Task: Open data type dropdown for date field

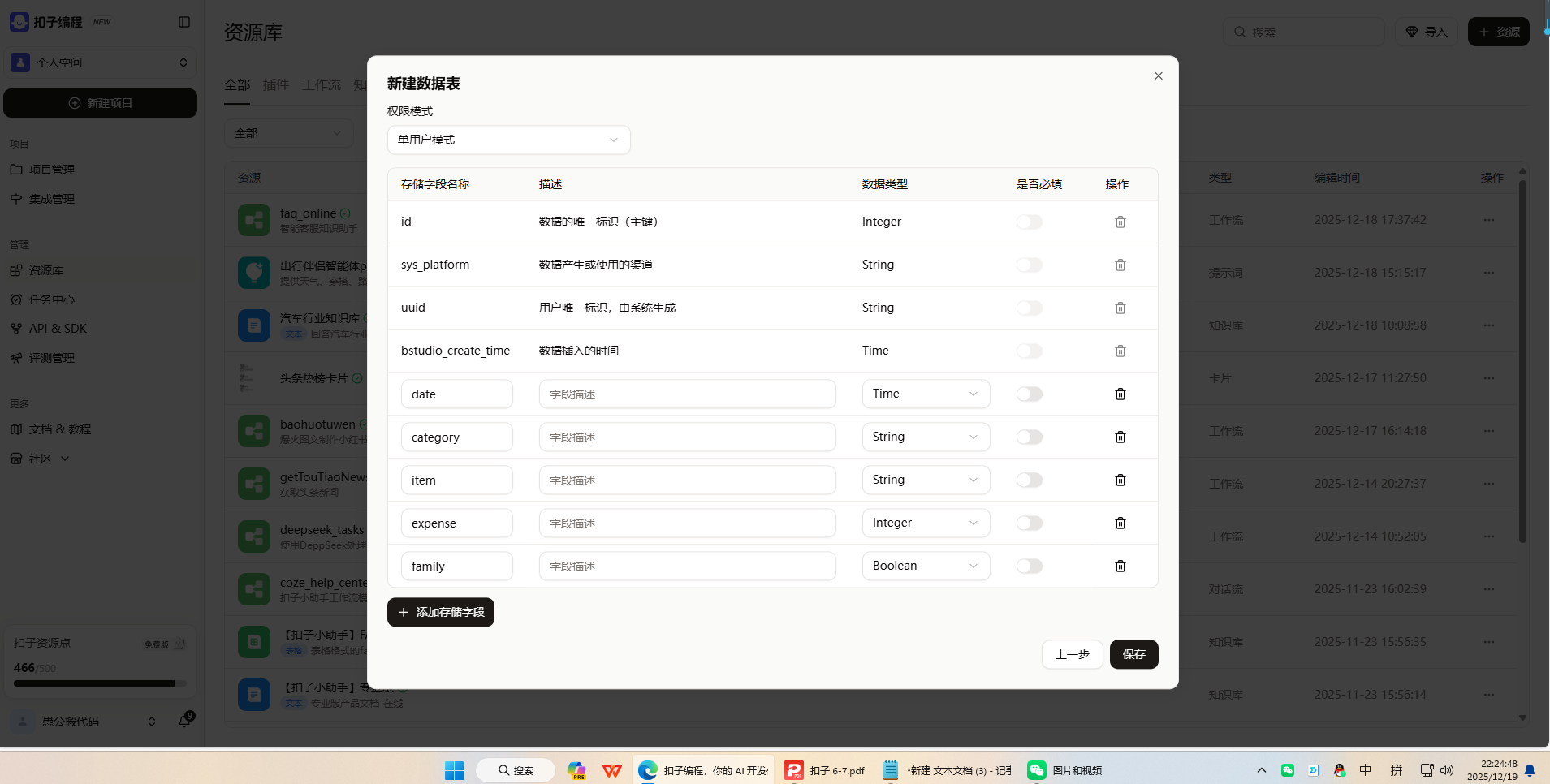Action: (926, 394)
